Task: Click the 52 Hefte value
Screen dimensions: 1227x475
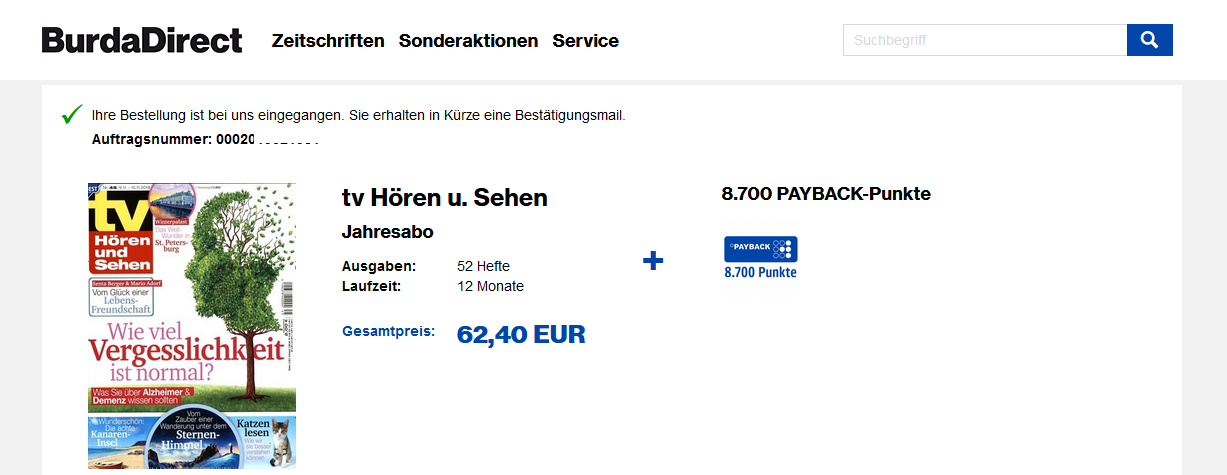Action: coord(483,266)
